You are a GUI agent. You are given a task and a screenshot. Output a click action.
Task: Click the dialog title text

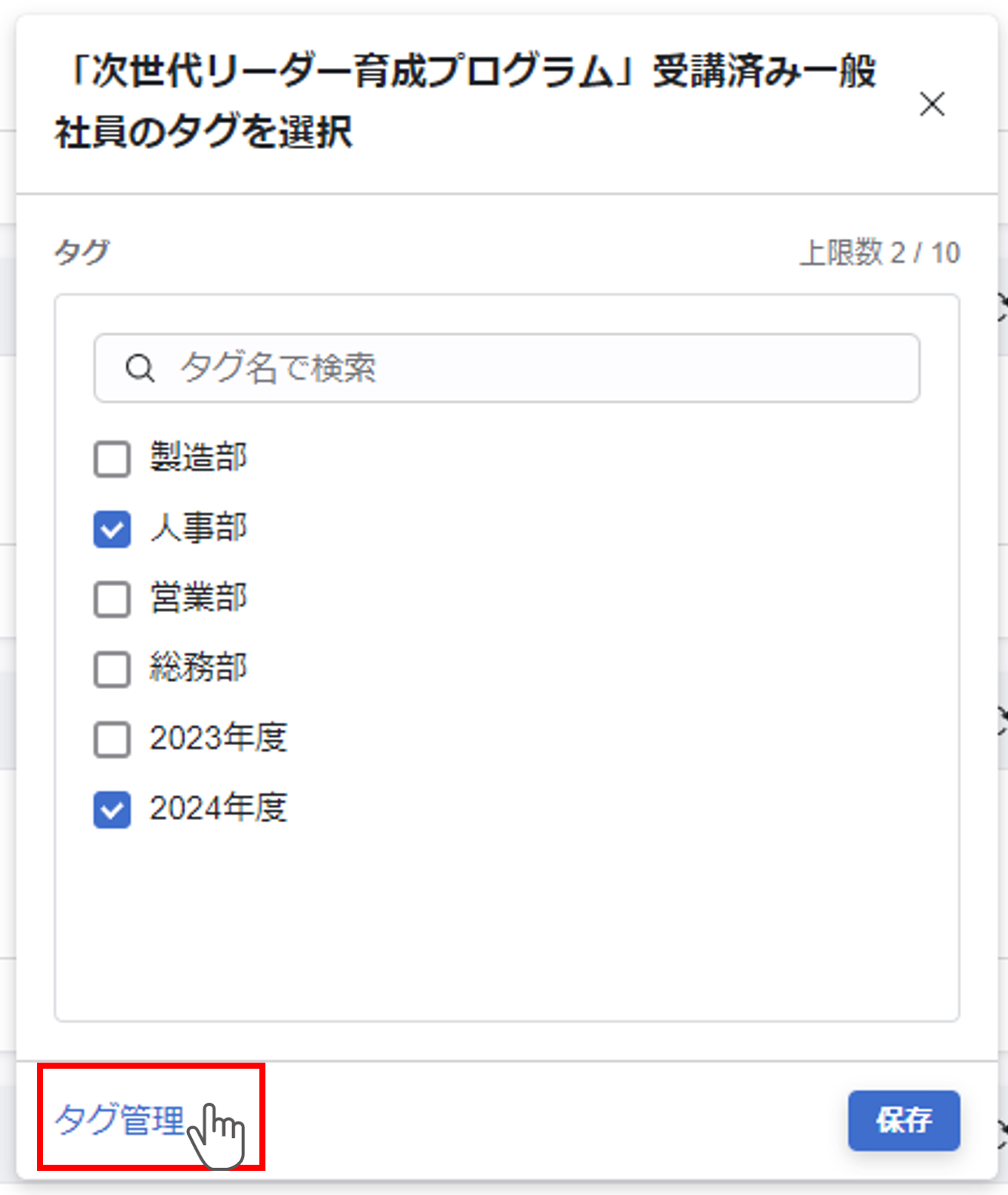tap(465, 102)
